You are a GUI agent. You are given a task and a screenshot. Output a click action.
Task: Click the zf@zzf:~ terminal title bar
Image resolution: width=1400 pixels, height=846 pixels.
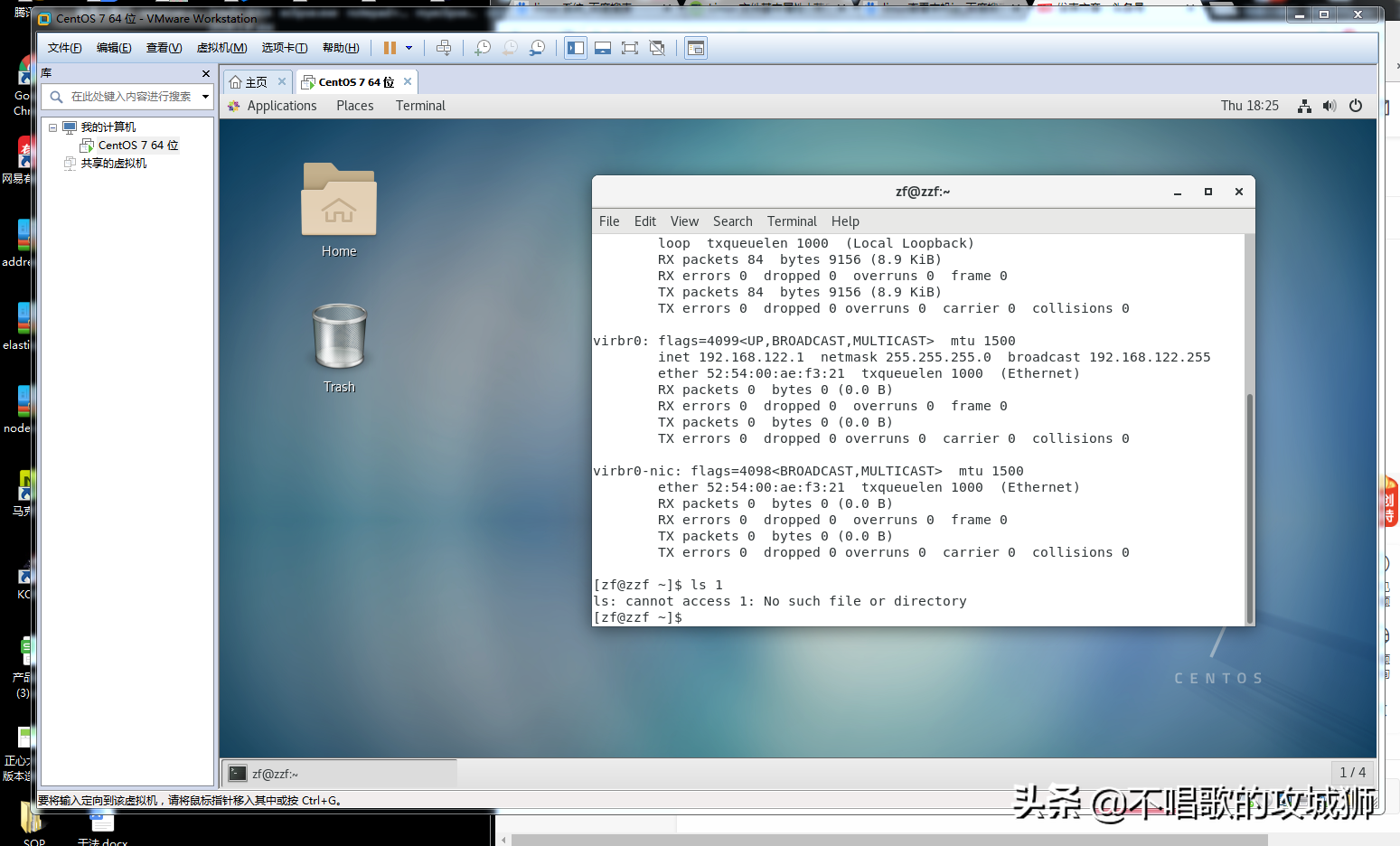923,192
